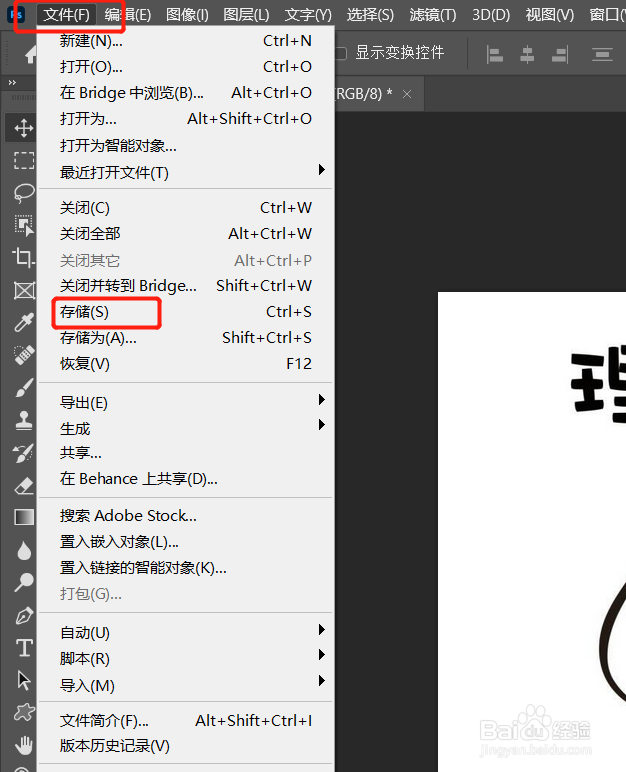The height and width of the screenshot is (772, 626).
Task: Select the Object Selection tool
Action: point(24,225)
